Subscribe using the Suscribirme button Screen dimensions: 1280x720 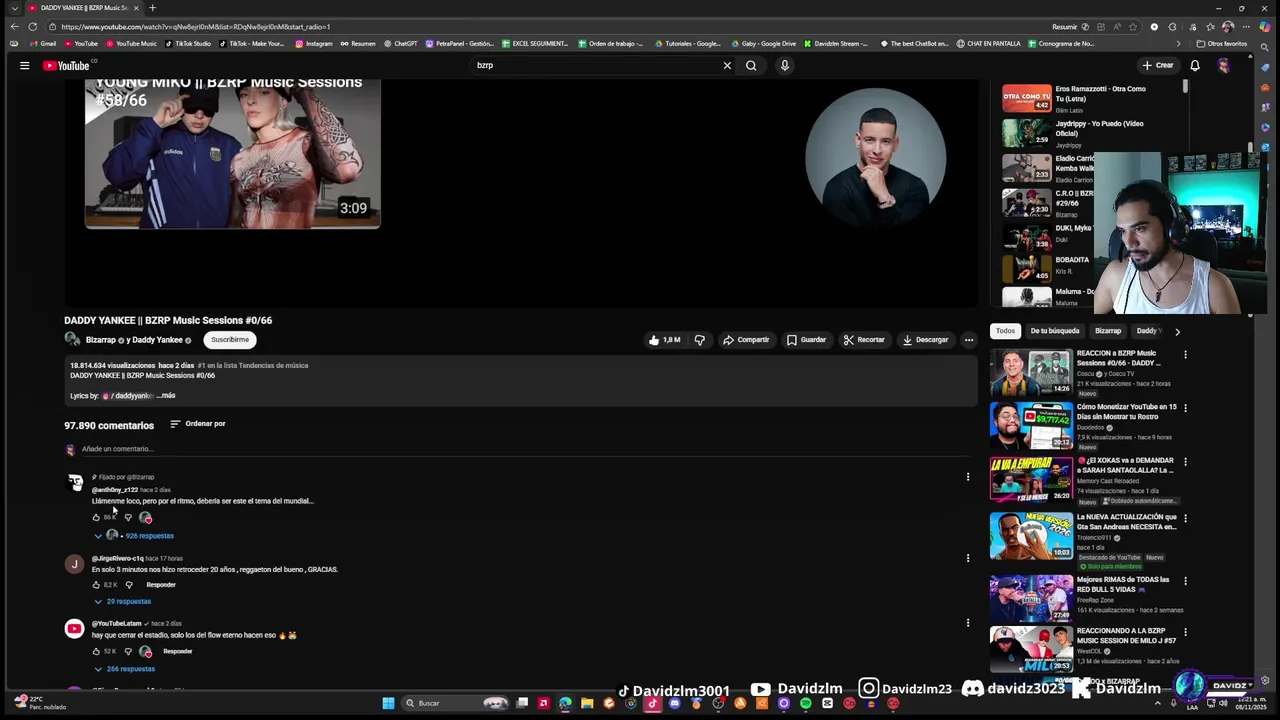click(230, 340)
